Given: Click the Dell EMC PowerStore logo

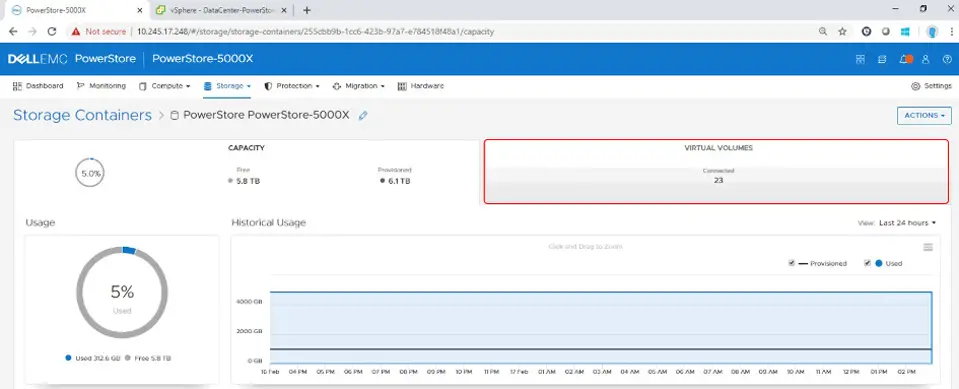Looking at the screenshot, I should coord(72,59).
